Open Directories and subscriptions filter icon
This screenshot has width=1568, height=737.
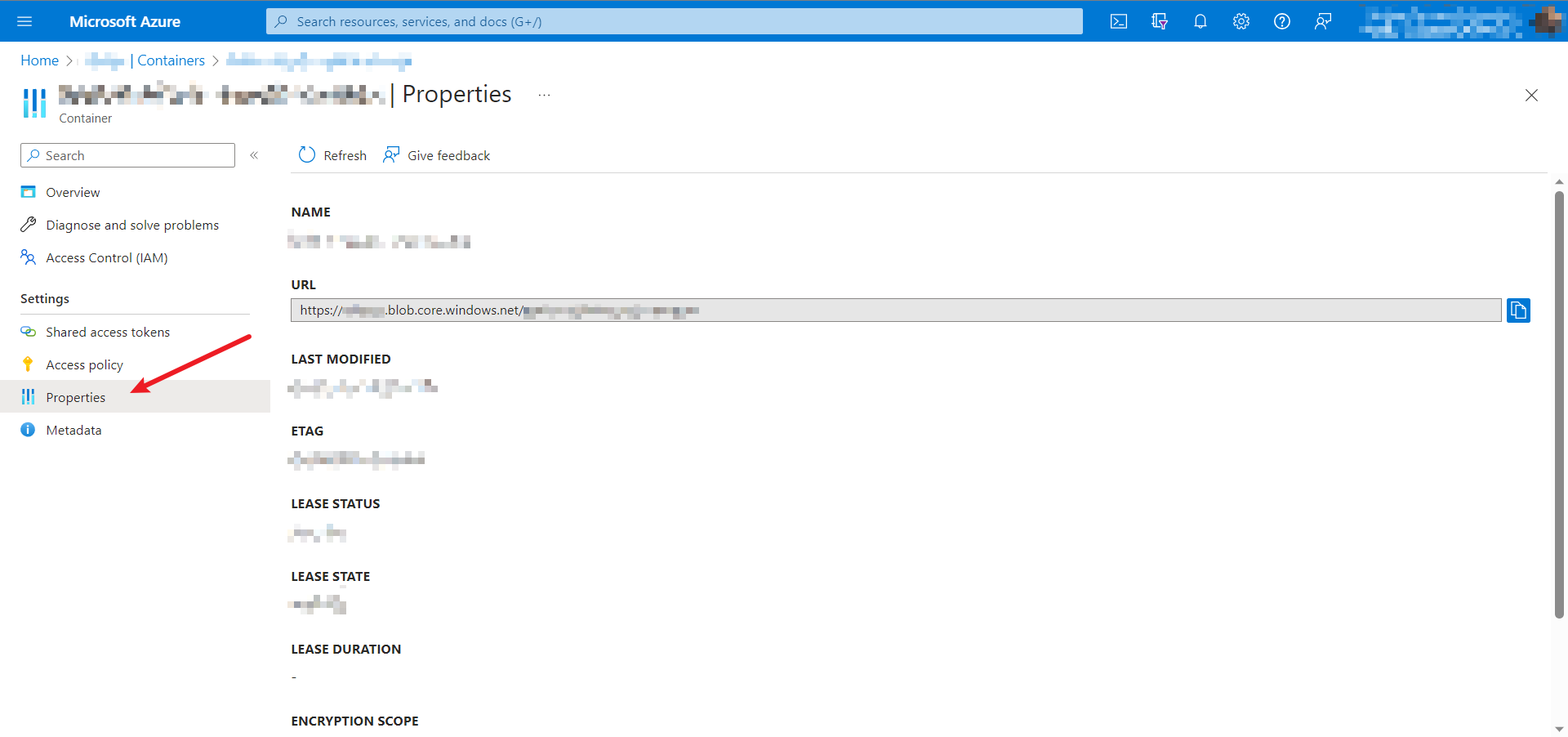[x=1159, y=21]
